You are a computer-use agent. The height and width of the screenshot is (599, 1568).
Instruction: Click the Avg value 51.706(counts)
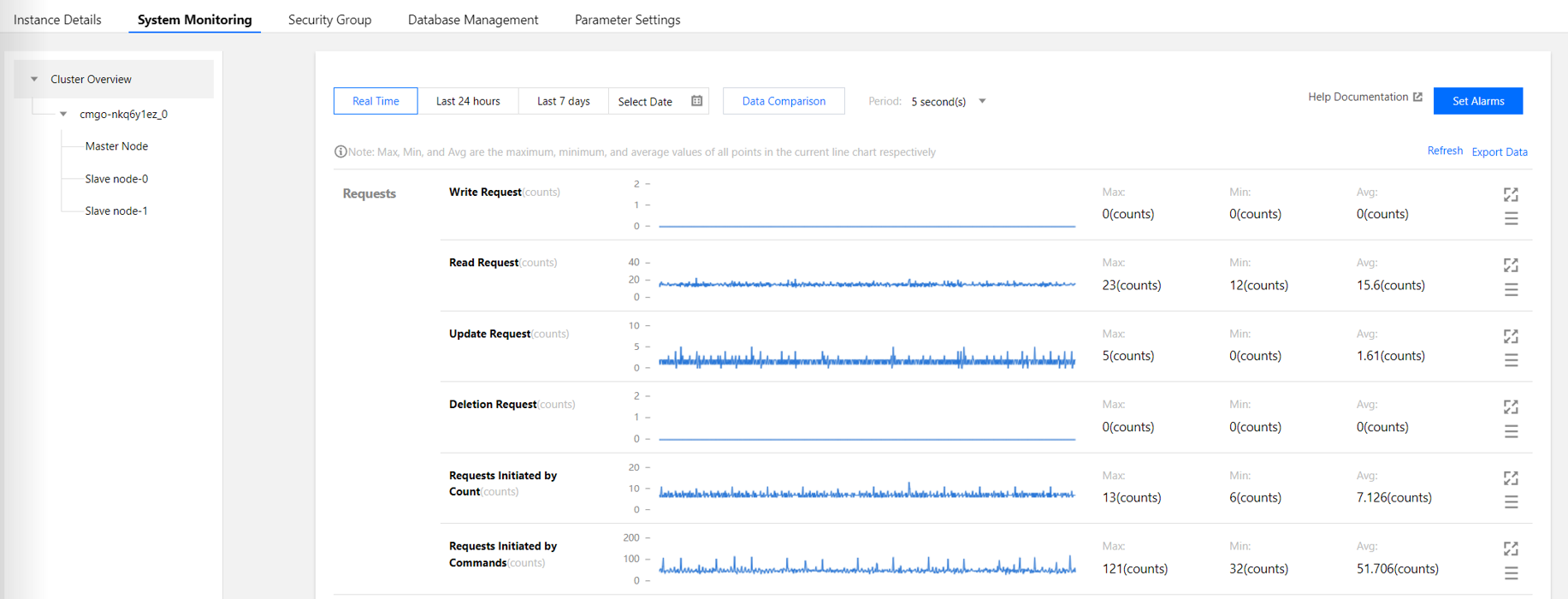click(x=1397, y=568)
